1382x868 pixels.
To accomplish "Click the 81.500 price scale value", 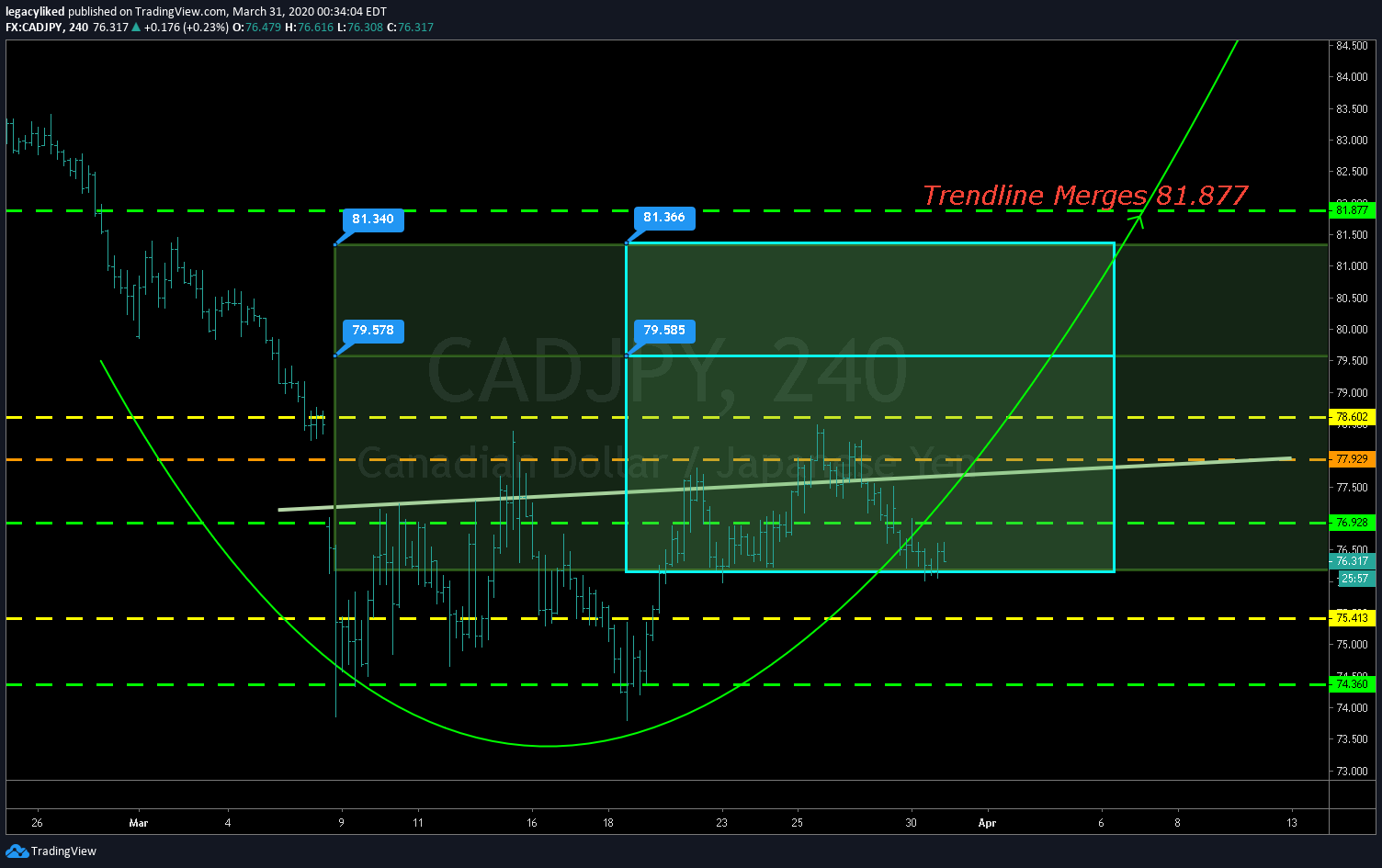I will 1352,235.
